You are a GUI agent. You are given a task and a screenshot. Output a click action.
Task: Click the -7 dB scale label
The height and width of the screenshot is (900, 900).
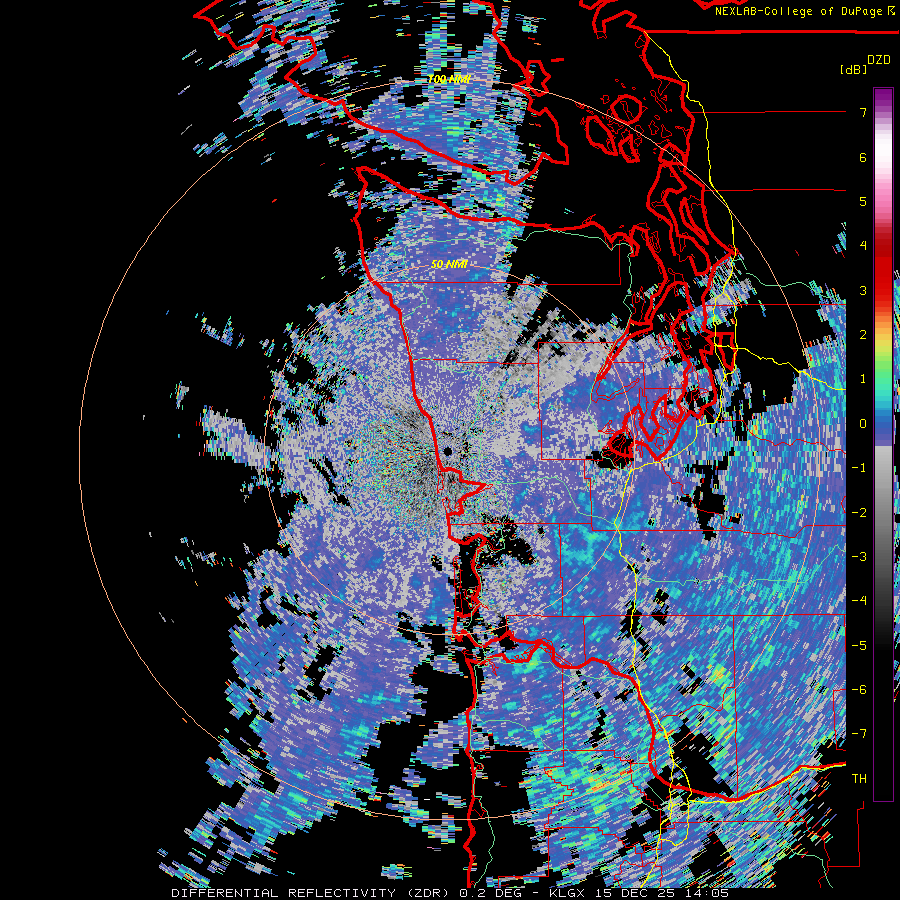pyautogui.click(x=859, y=734)
